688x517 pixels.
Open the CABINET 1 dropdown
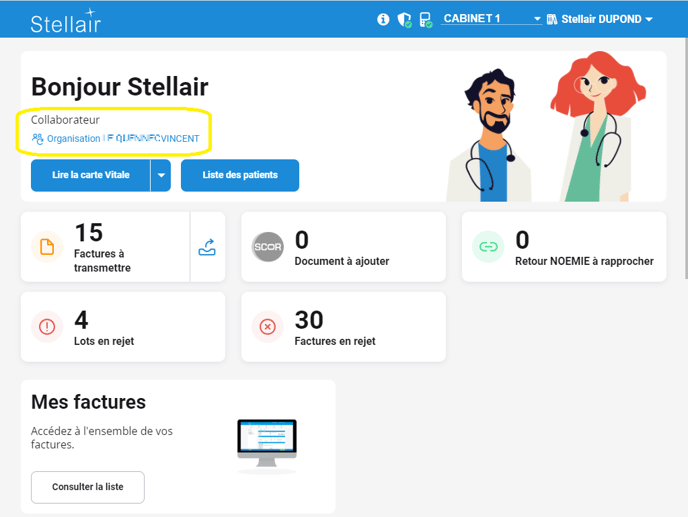pyautogui.click(x=492, y=19)
